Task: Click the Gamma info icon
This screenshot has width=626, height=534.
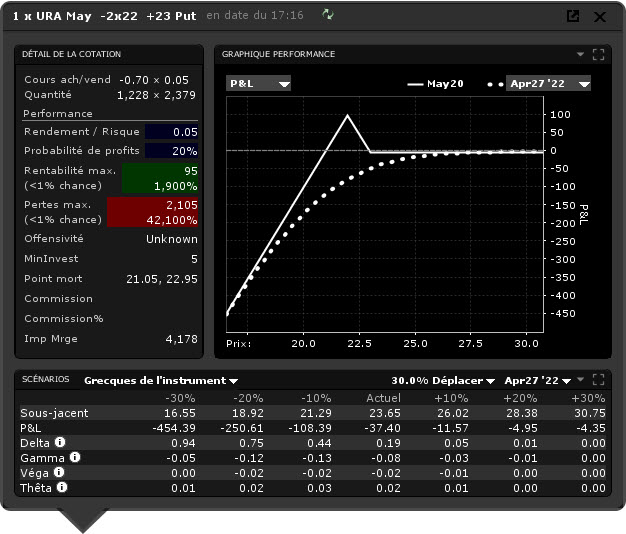Action: tap(75, 457)
